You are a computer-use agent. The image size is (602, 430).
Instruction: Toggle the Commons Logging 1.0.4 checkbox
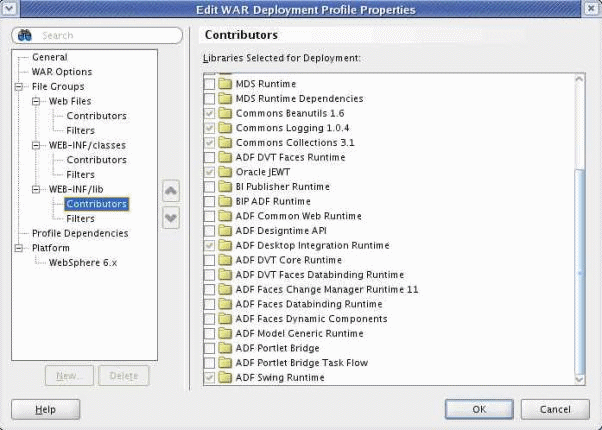click(209, 128)
